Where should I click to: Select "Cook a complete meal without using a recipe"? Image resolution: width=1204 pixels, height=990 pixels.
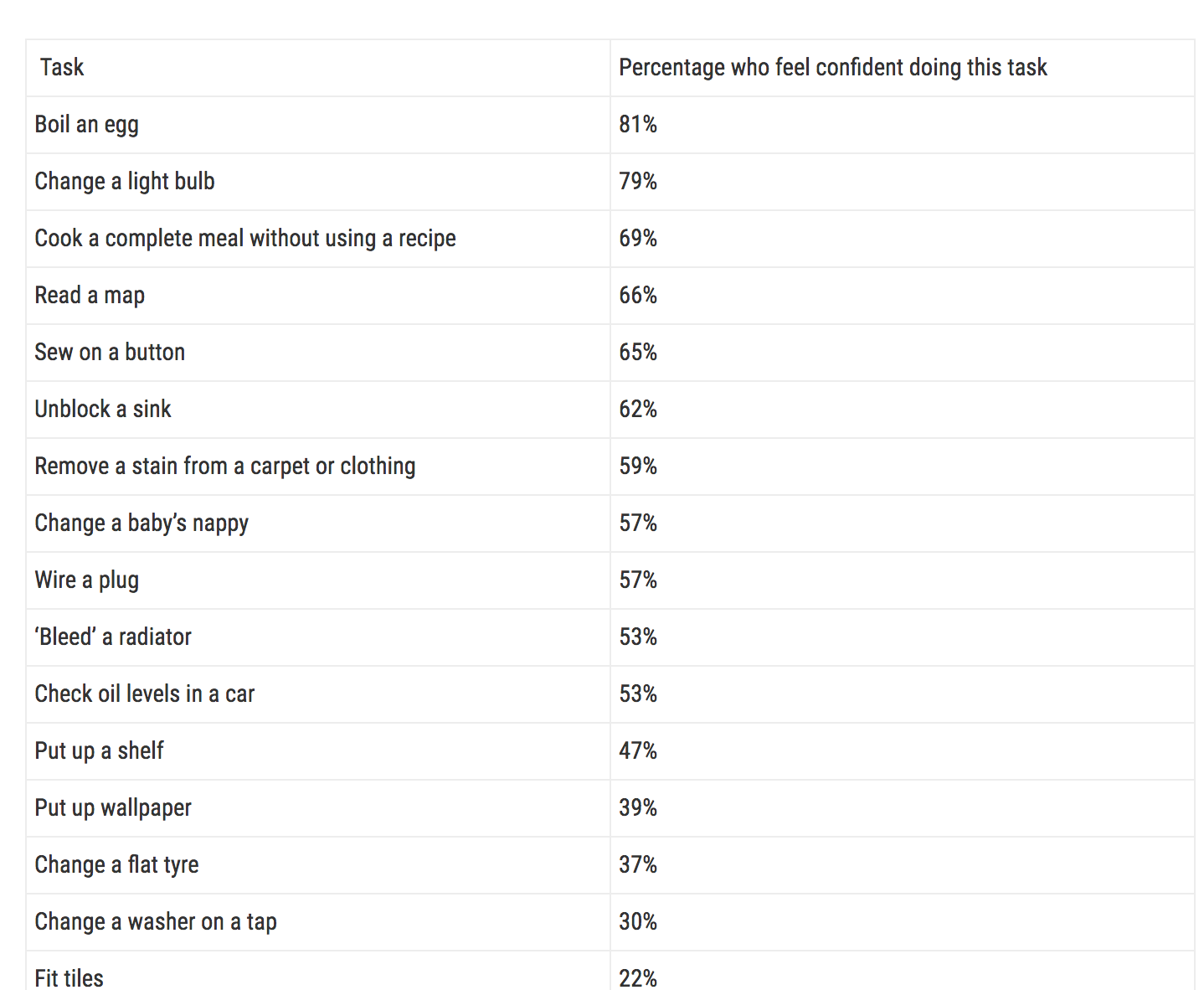(245, 239)
